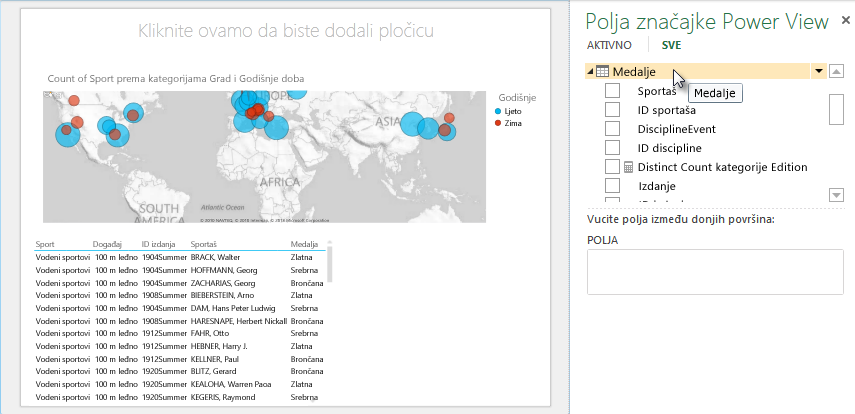Screen dimensions: 855x414
Task: Click the field list scroll-up arrow
Action: [836, 71]
